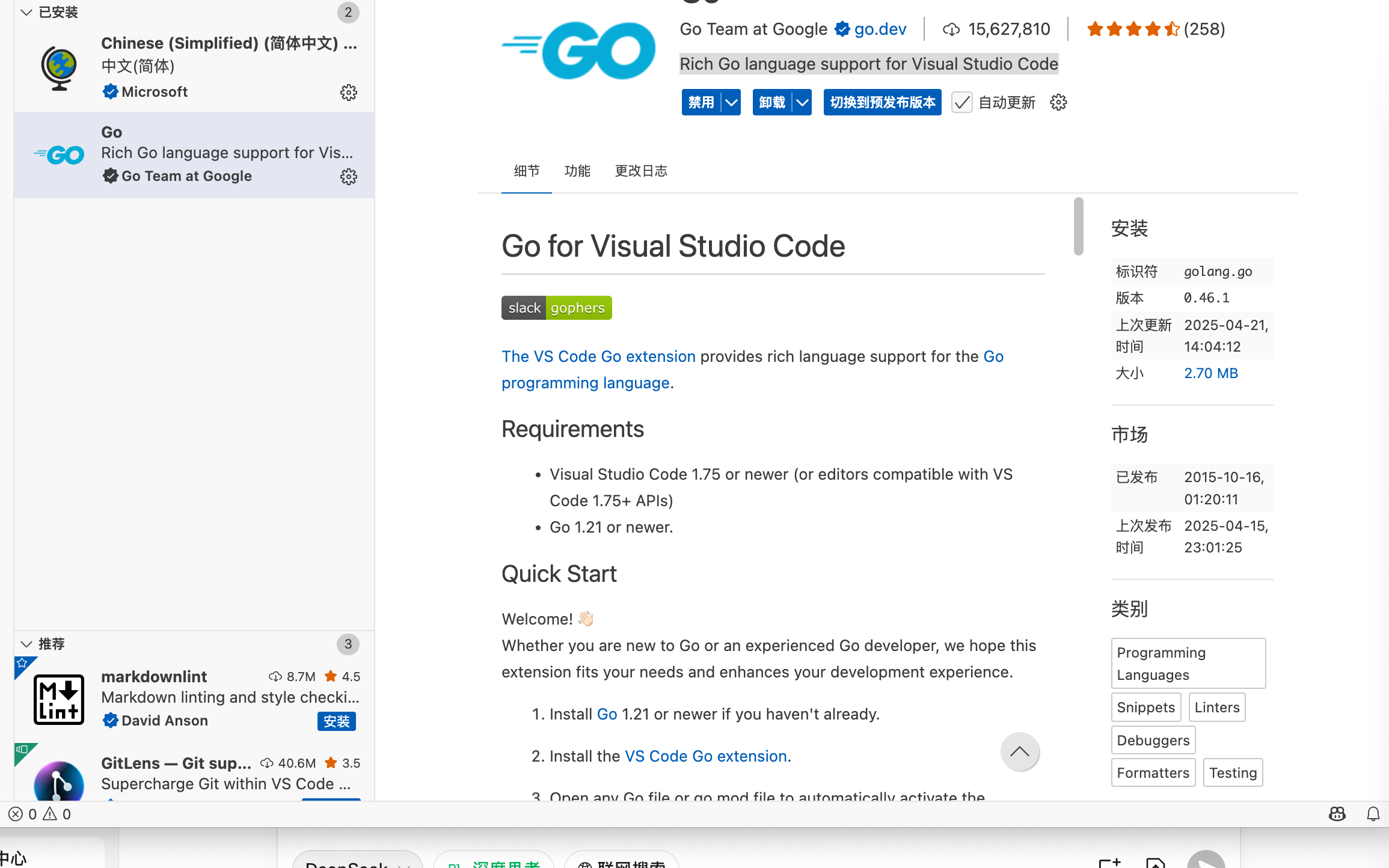Click the Programming Languages category tag
The width and height of the screenshot is (1389, 868).
point(1188,664)
